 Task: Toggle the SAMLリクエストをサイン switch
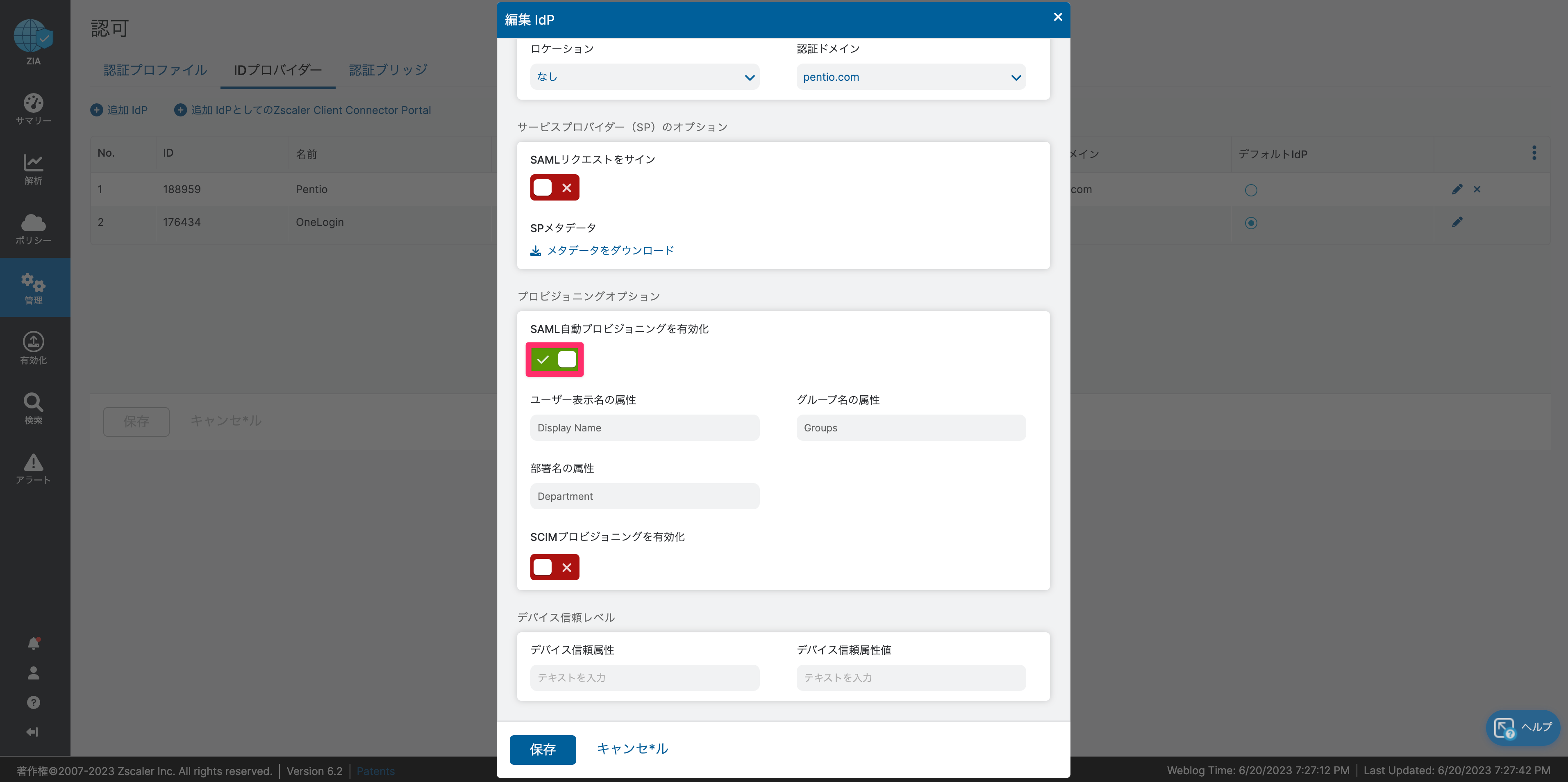pyautogui.click(x=554, y=187)
